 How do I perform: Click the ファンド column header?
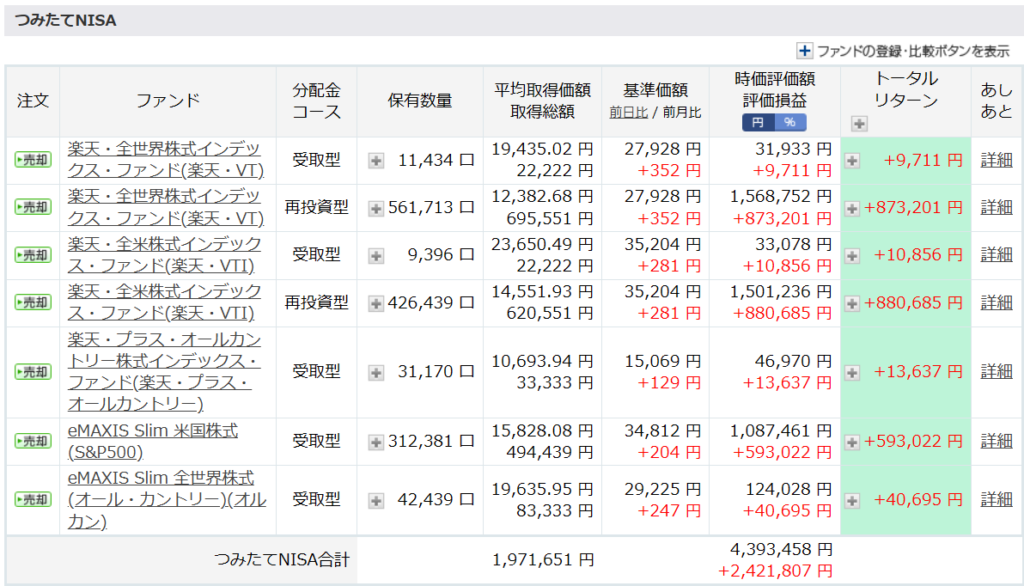(x=168, y=101)
